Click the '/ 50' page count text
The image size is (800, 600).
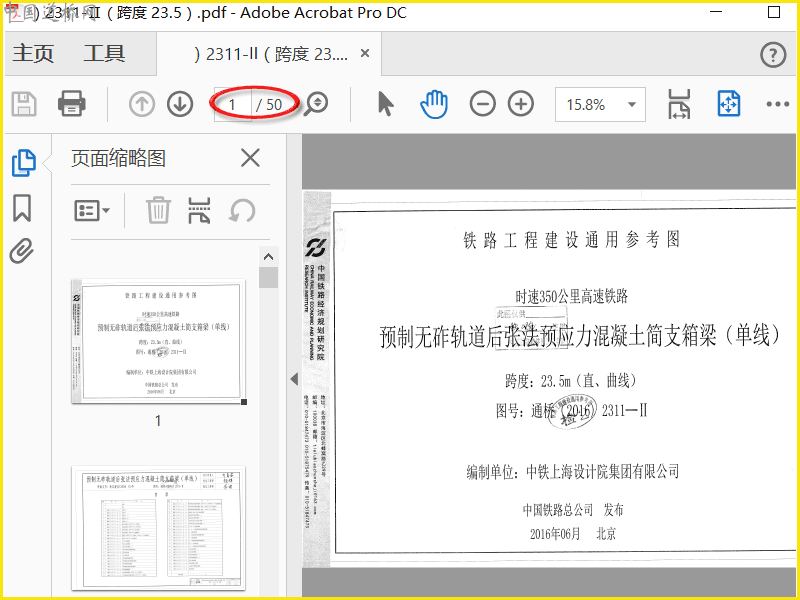[x=269, y=105]
